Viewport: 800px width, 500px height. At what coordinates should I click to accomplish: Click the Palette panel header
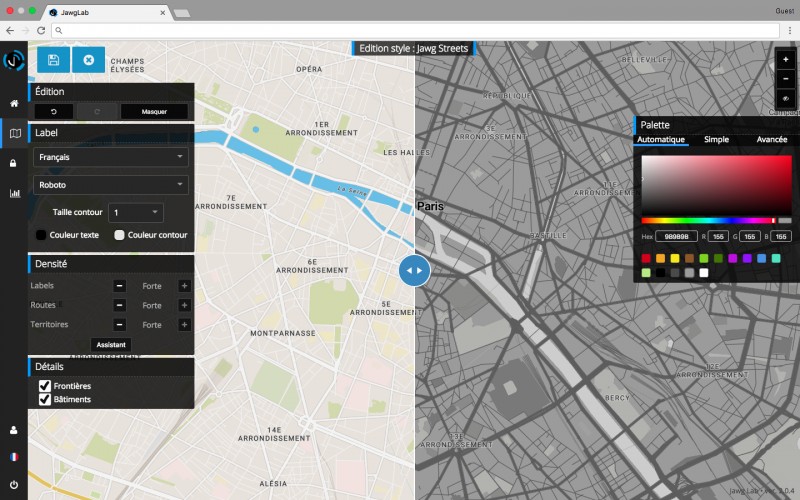click(716, 125)
